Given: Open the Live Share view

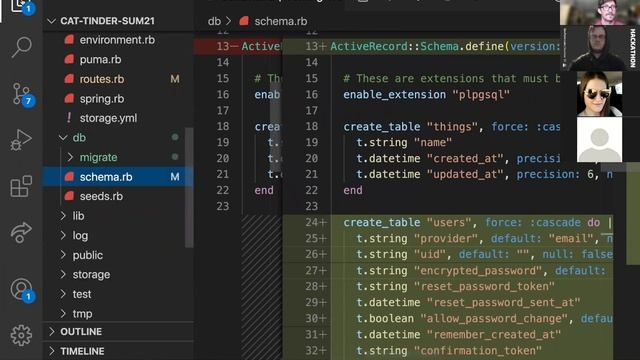Looking at the screenshot, I should (21, 233).
